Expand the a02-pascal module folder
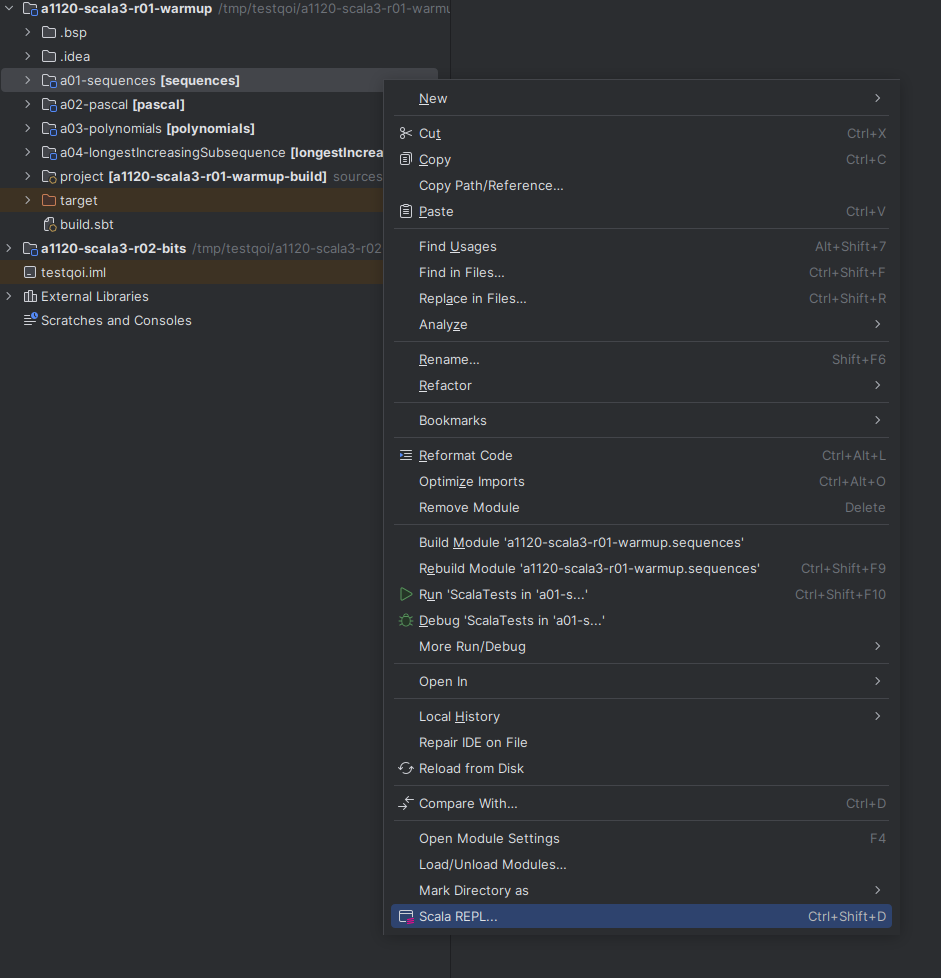 [x=28, y=104]
